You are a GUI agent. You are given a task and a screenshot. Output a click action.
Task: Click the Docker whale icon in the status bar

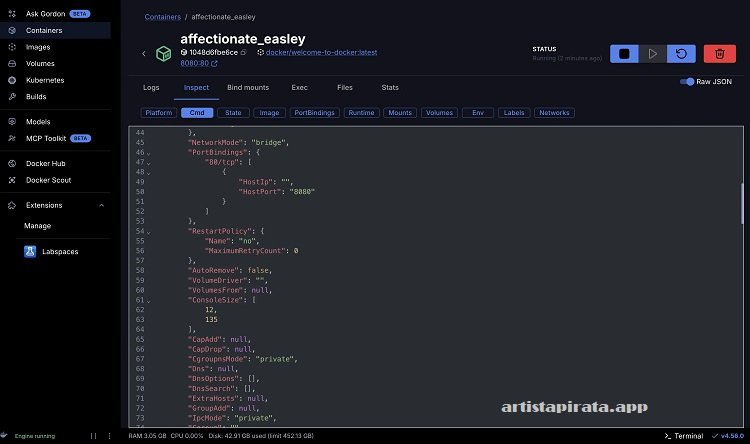[4, 435]
